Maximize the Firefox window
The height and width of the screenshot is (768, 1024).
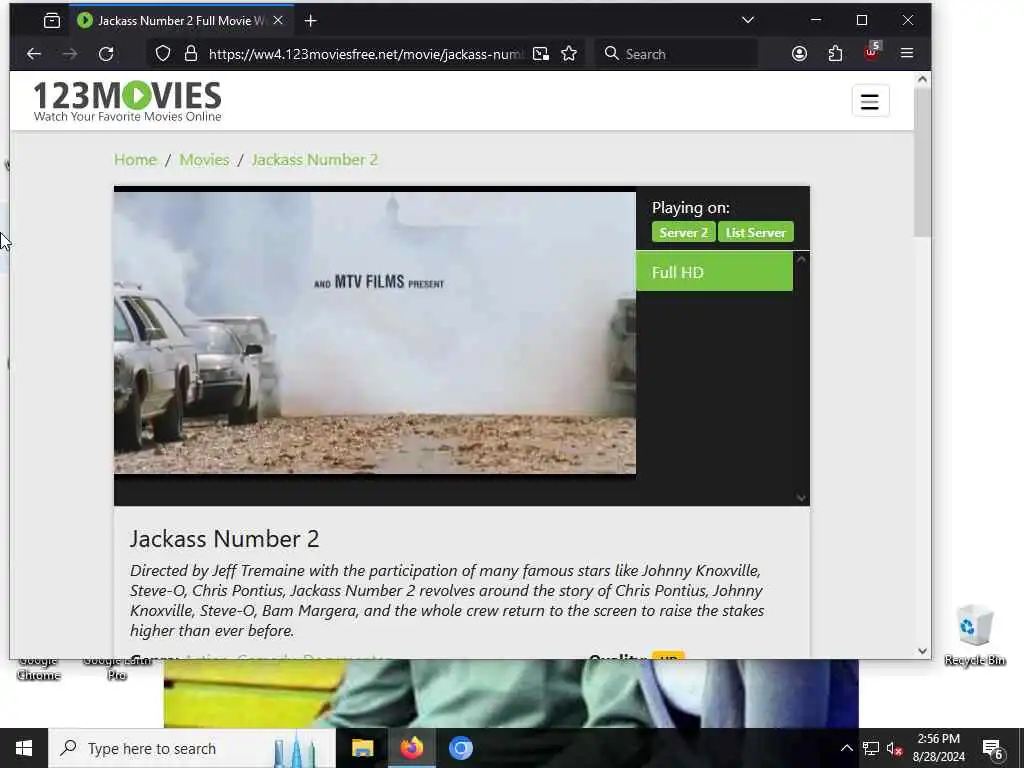click(862, 20)
